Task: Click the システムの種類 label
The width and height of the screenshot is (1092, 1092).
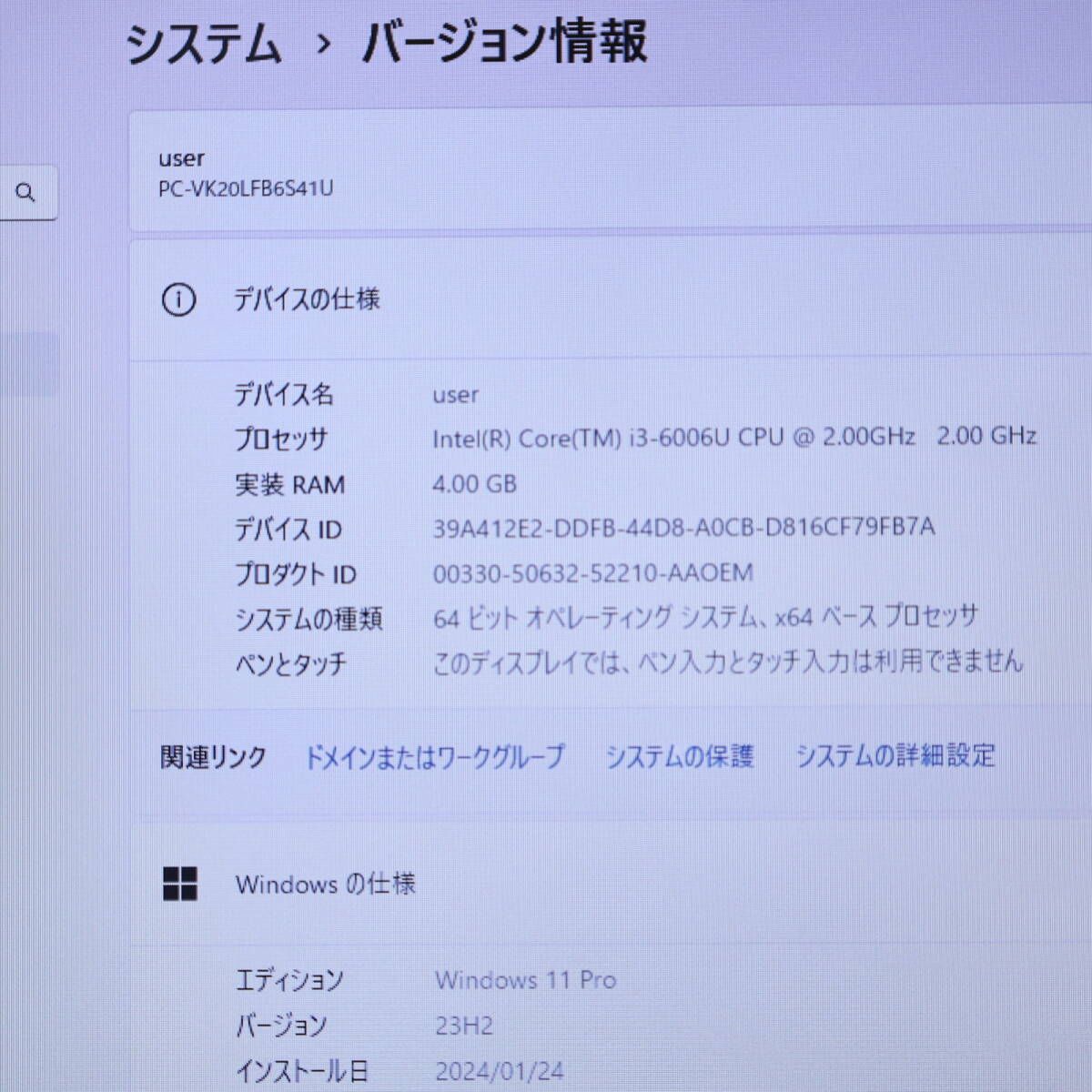Action: pyautogui.click(x=308, y=619)
